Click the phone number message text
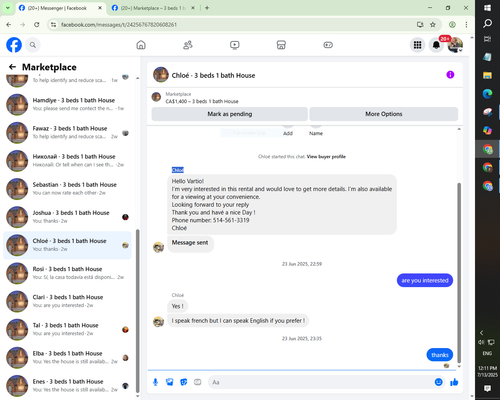 [x=210, y=220]
